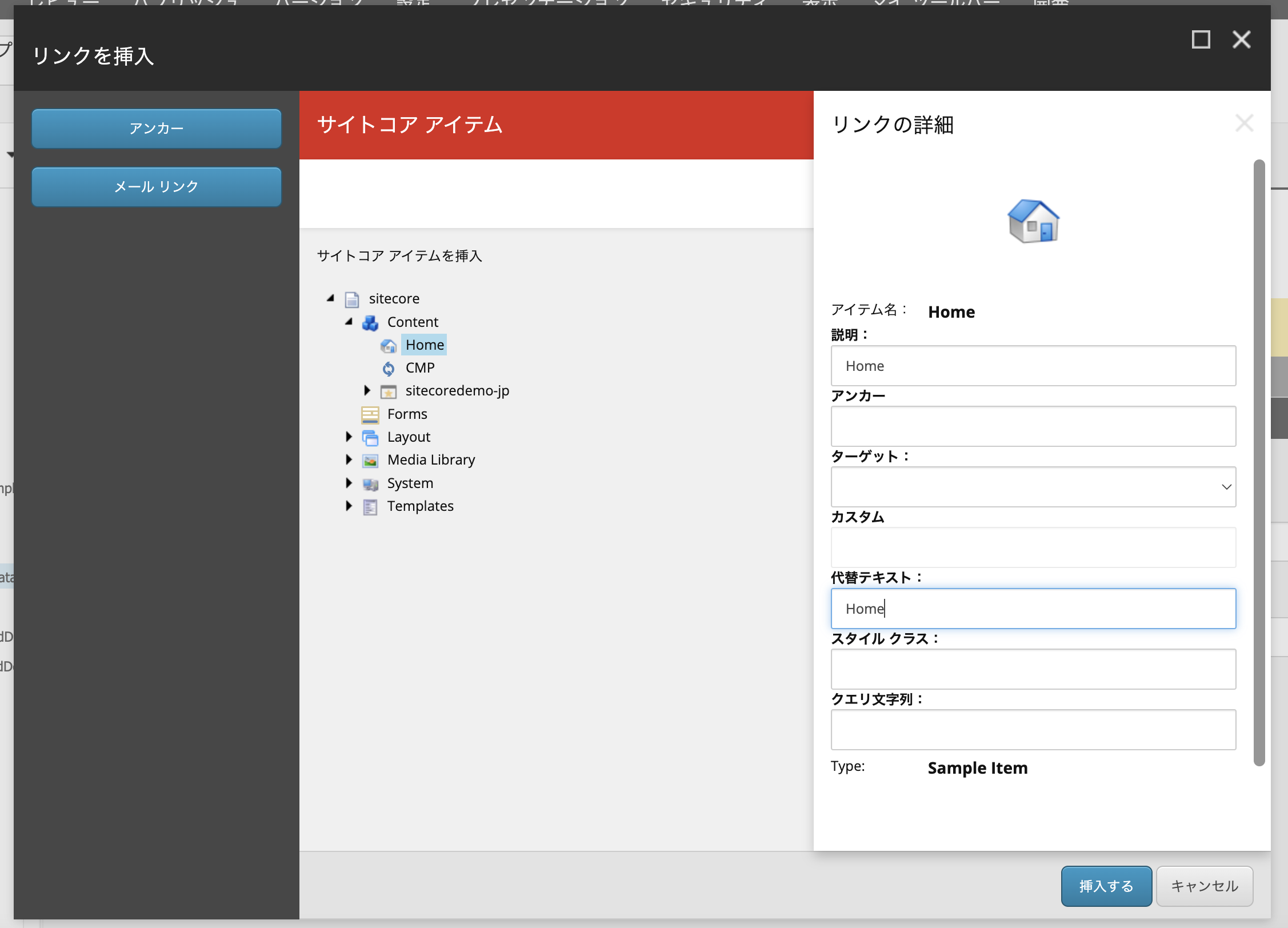The image size is (1288, 928).
Task: Expand the Layout tree node
Action: 349,437
